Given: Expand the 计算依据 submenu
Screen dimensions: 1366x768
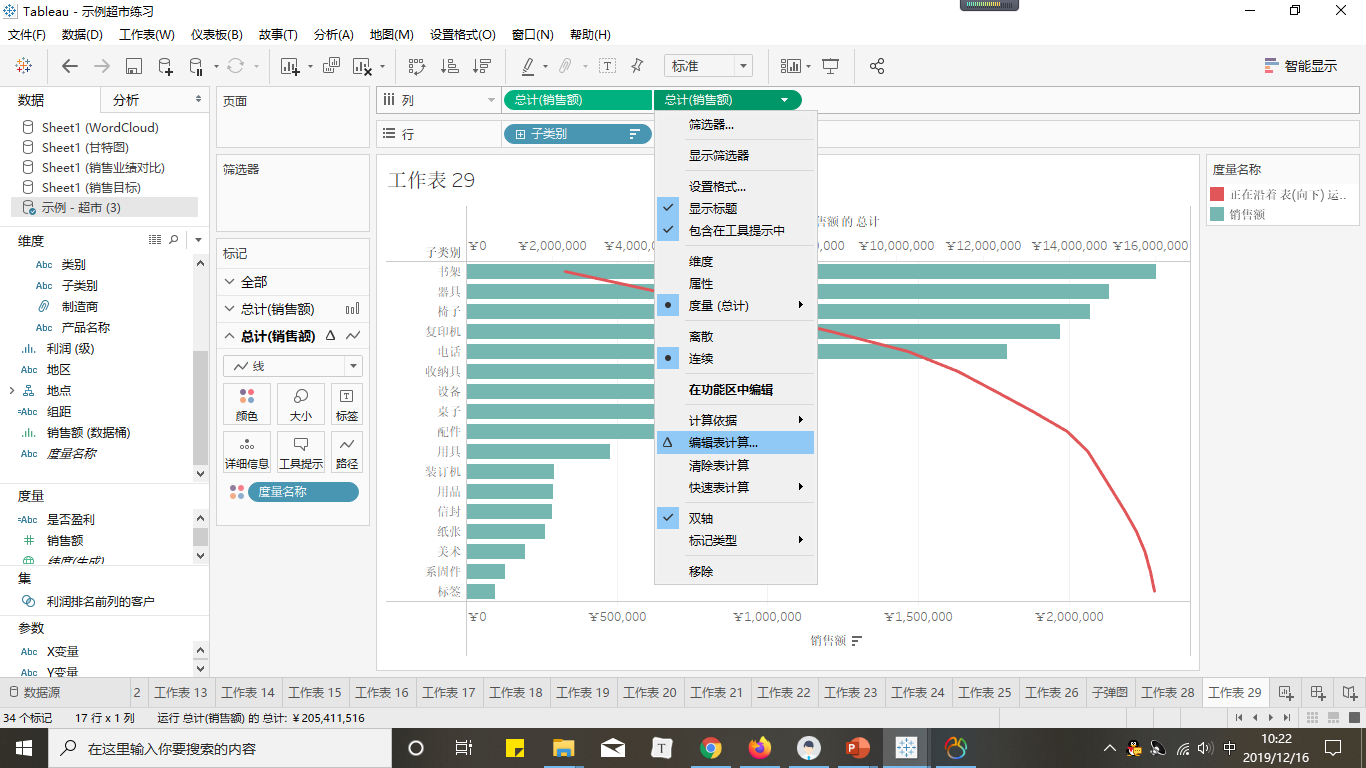Looking at the screenshot, I should point(736,420).
